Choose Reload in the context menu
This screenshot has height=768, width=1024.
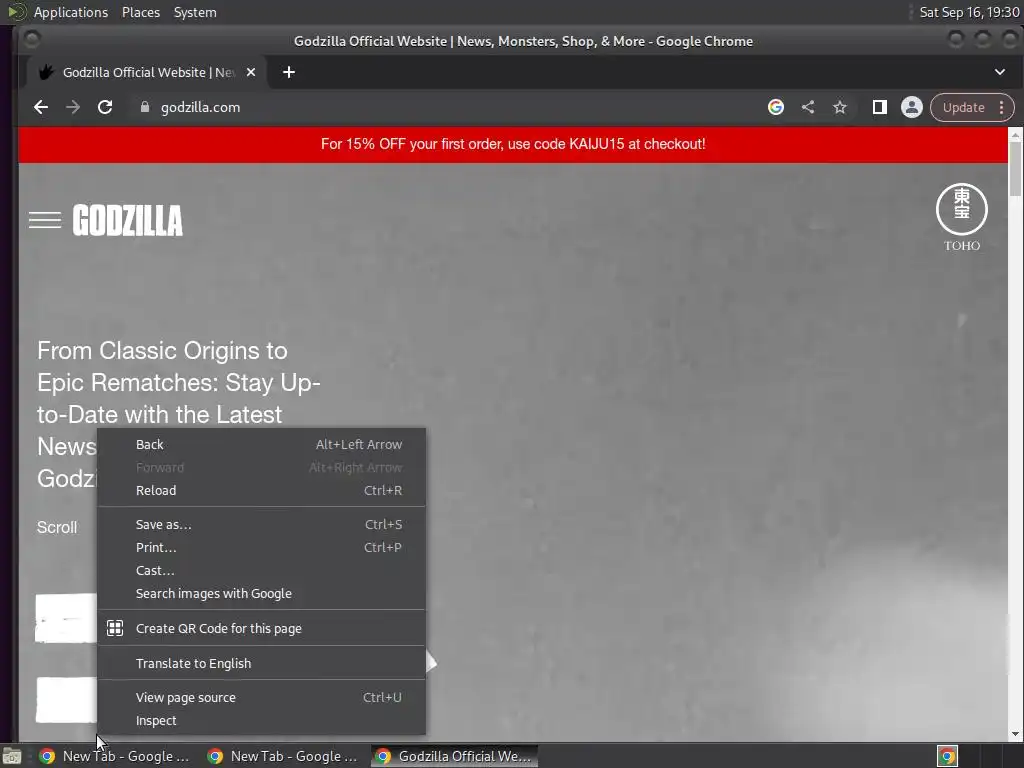click(x=261, y=490)
